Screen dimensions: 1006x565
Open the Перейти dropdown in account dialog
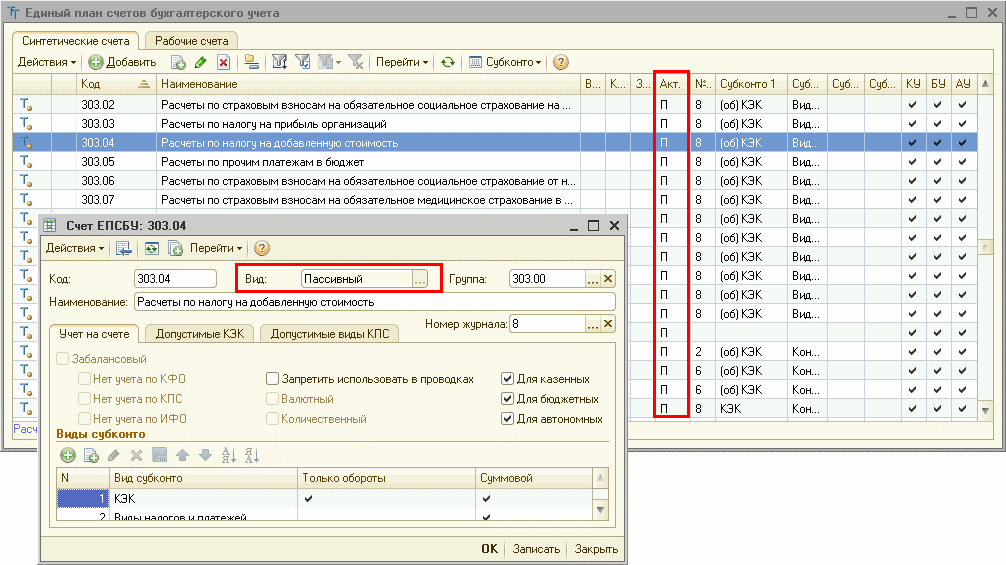pyautogui.click(x=216, y=248)
